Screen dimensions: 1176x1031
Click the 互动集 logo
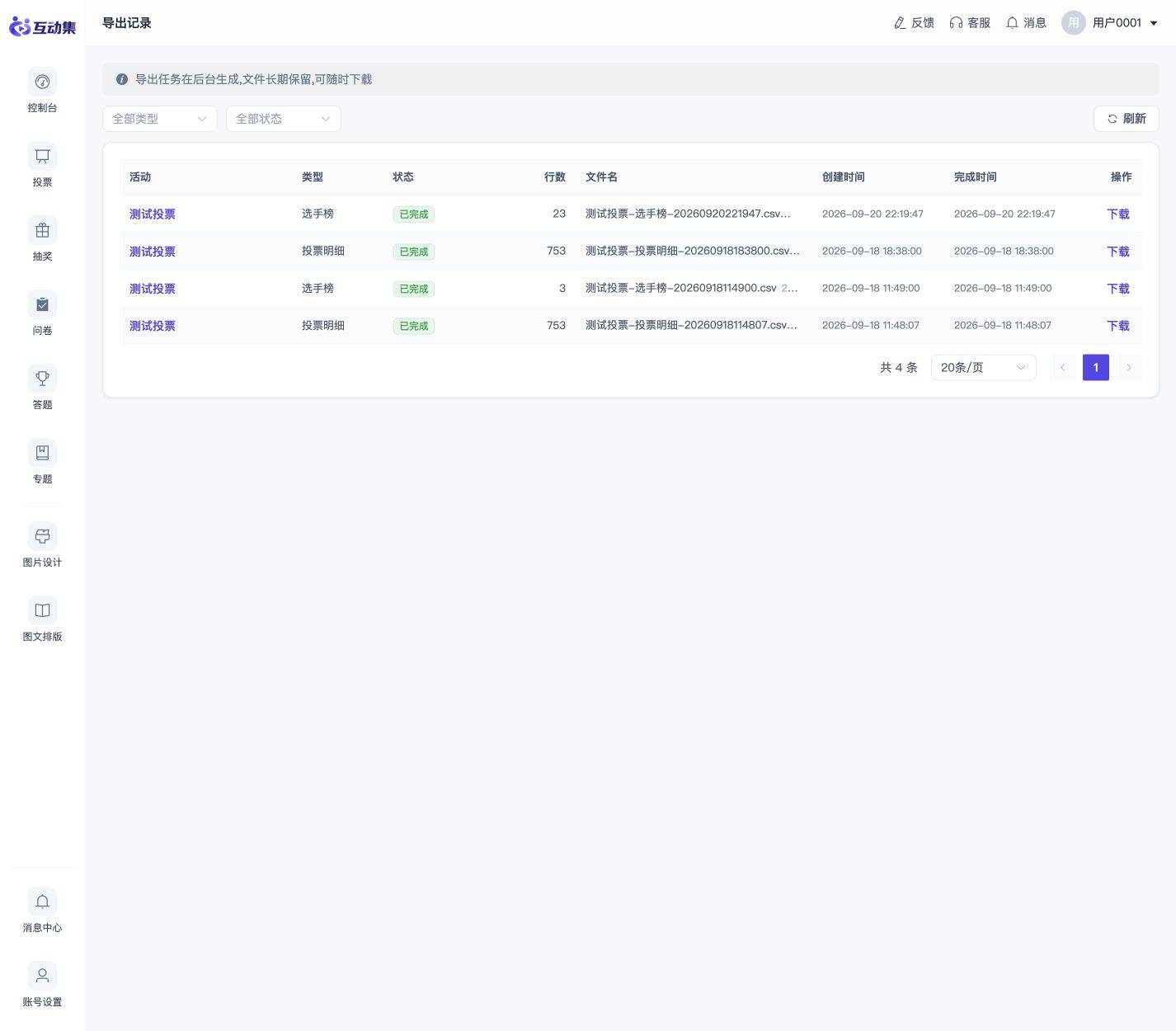(x=42, y=26)
